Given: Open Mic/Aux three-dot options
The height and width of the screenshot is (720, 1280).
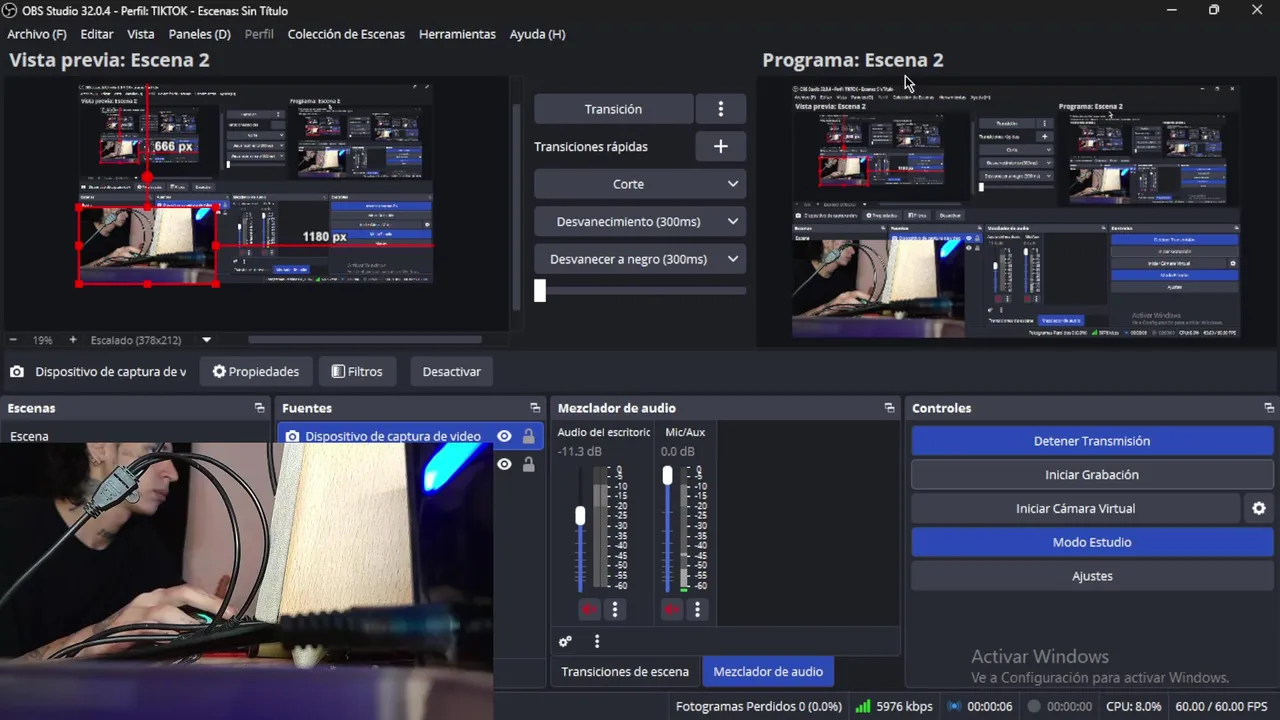Looking at the screenshot, I should tap(698, 609).
